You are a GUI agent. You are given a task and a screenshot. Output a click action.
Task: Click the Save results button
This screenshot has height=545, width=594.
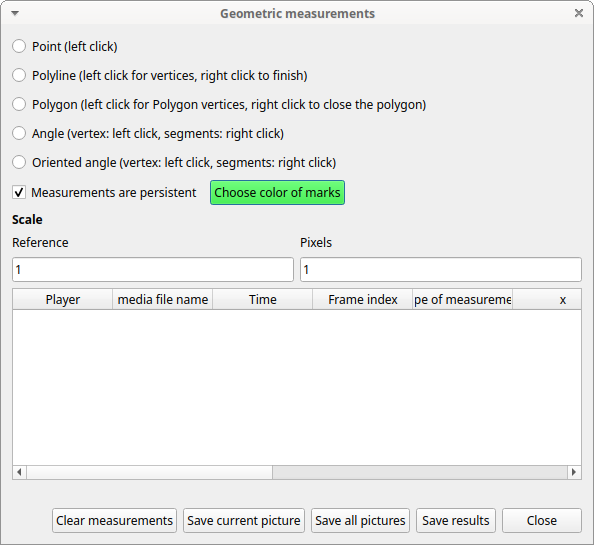click(456, 520)
